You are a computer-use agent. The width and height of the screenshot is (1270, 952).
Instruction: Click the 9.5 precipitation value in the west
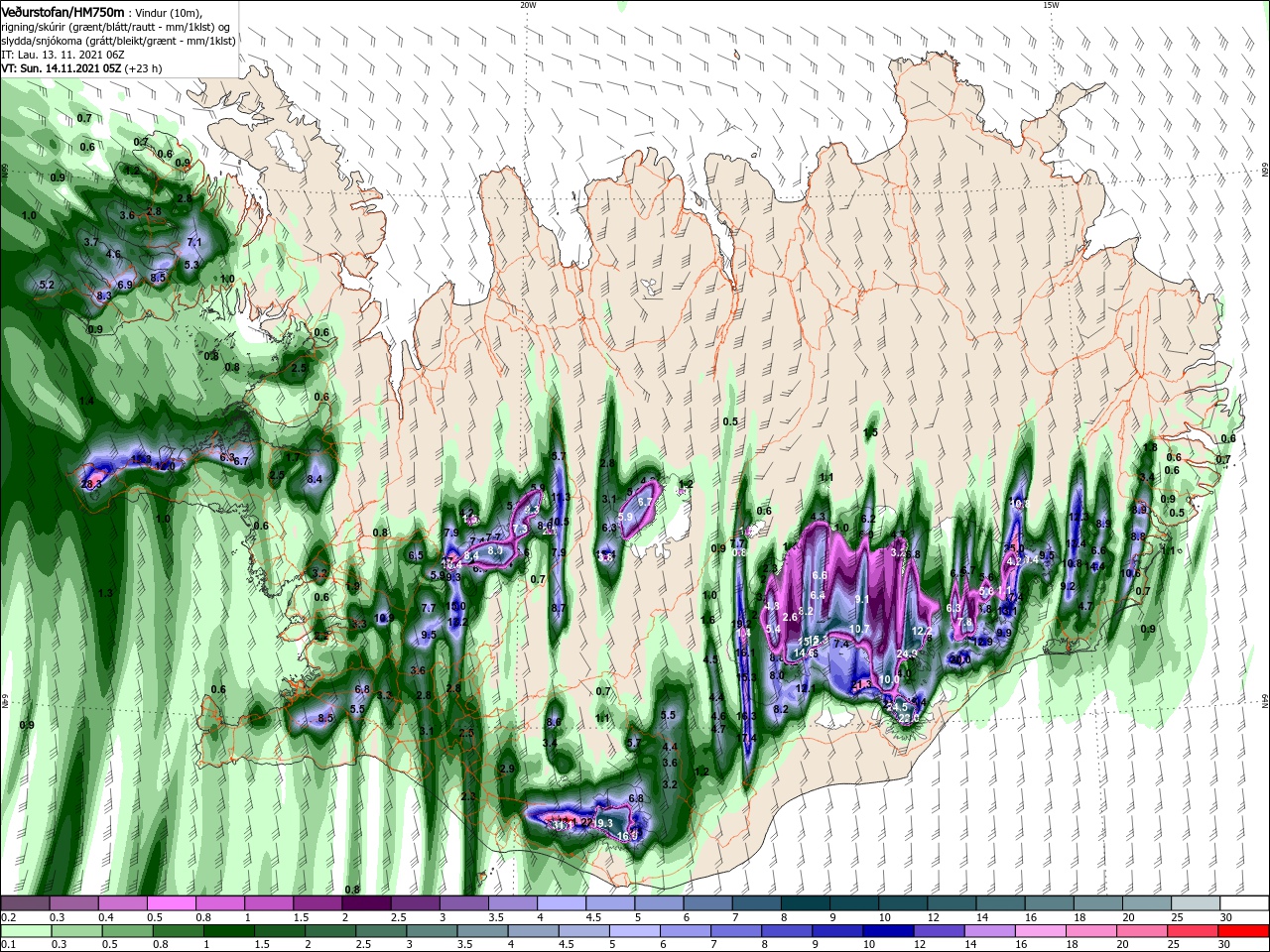429,635
